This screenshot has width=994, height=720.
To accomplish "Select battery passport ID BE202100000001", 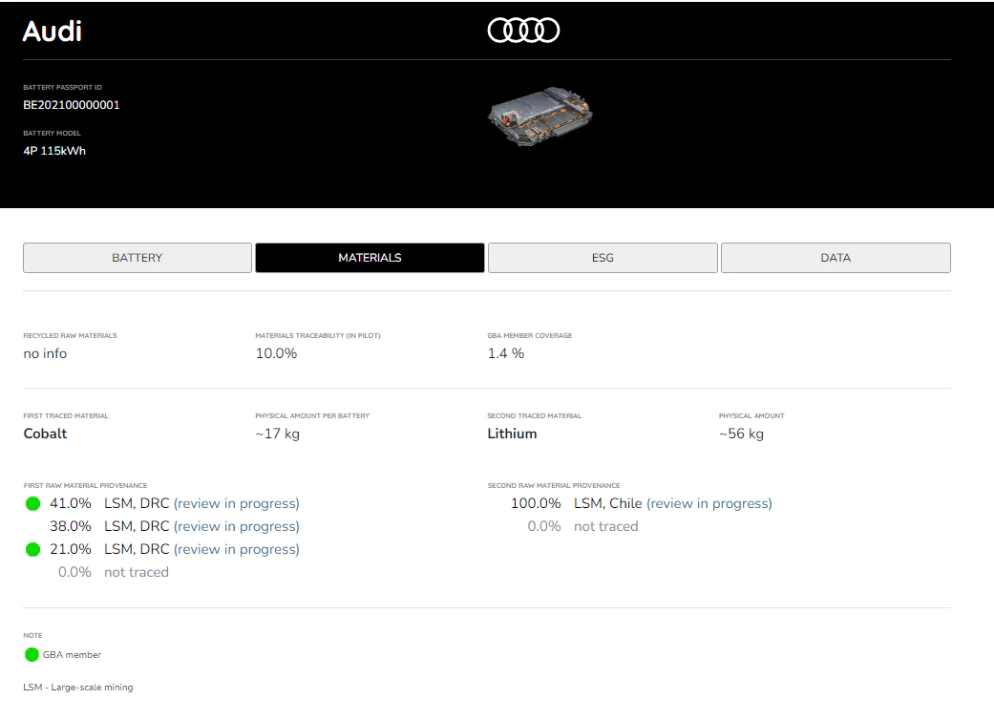I will pos(72,105).
